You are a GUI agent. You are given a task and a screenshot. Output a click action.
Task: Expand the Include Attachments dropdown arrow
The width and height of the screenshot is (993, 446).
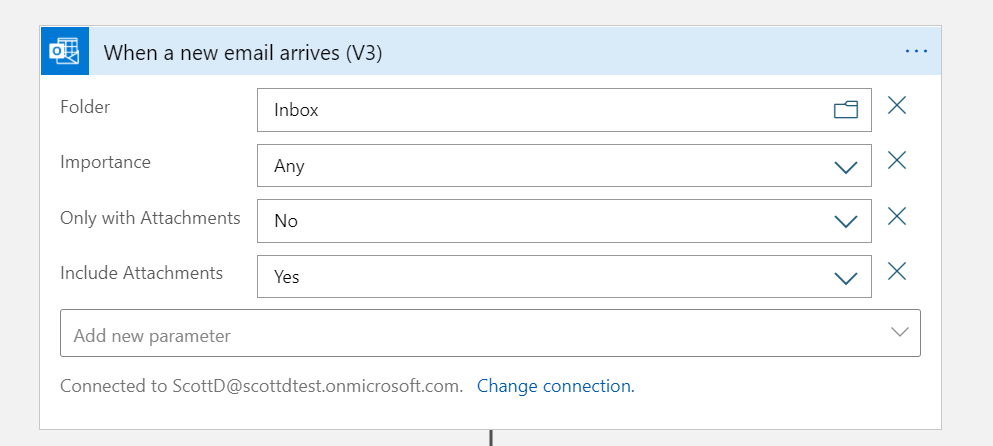click(846, 277)
